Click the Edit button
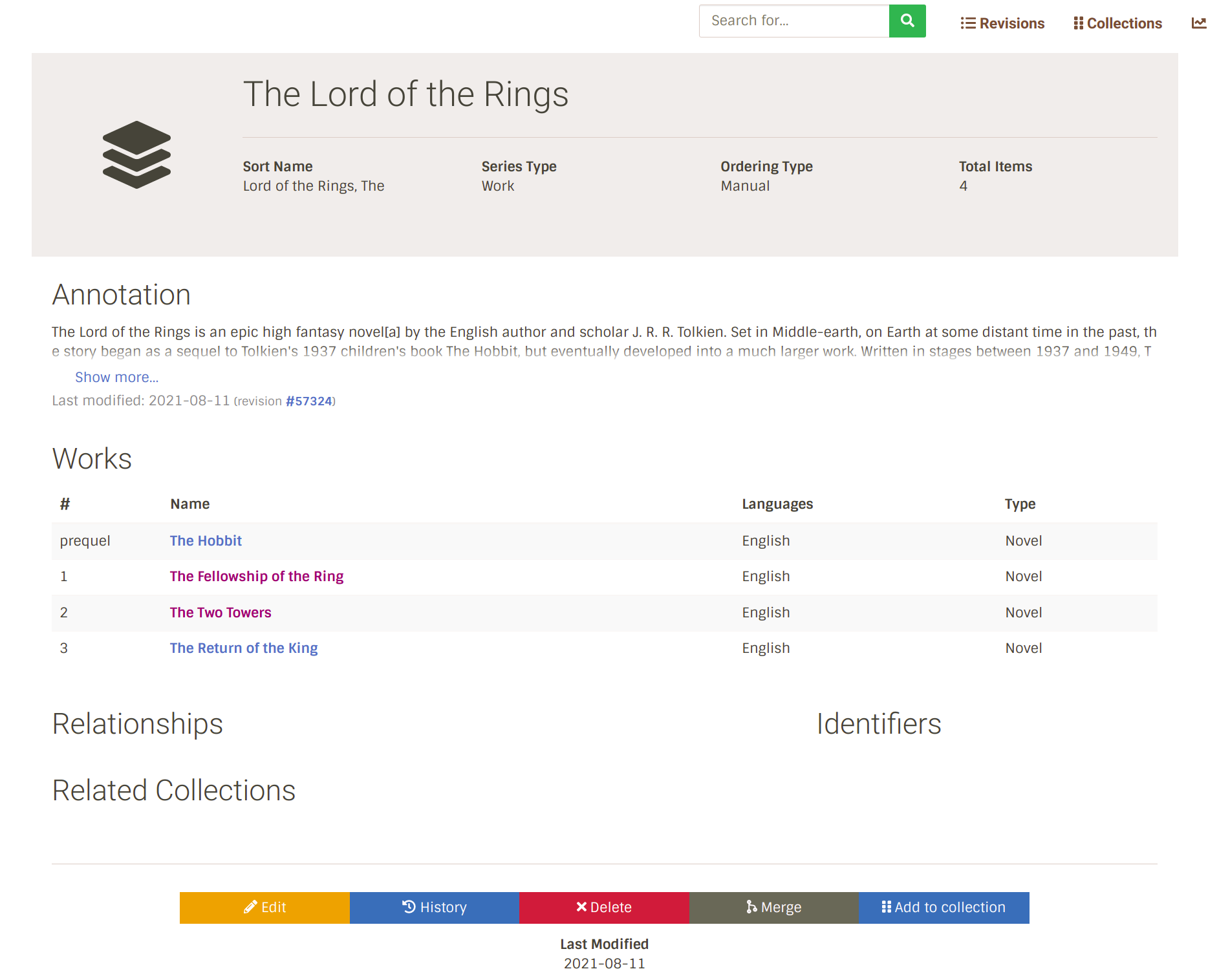This screenshot has height=980, width=1208. [264, 908]
